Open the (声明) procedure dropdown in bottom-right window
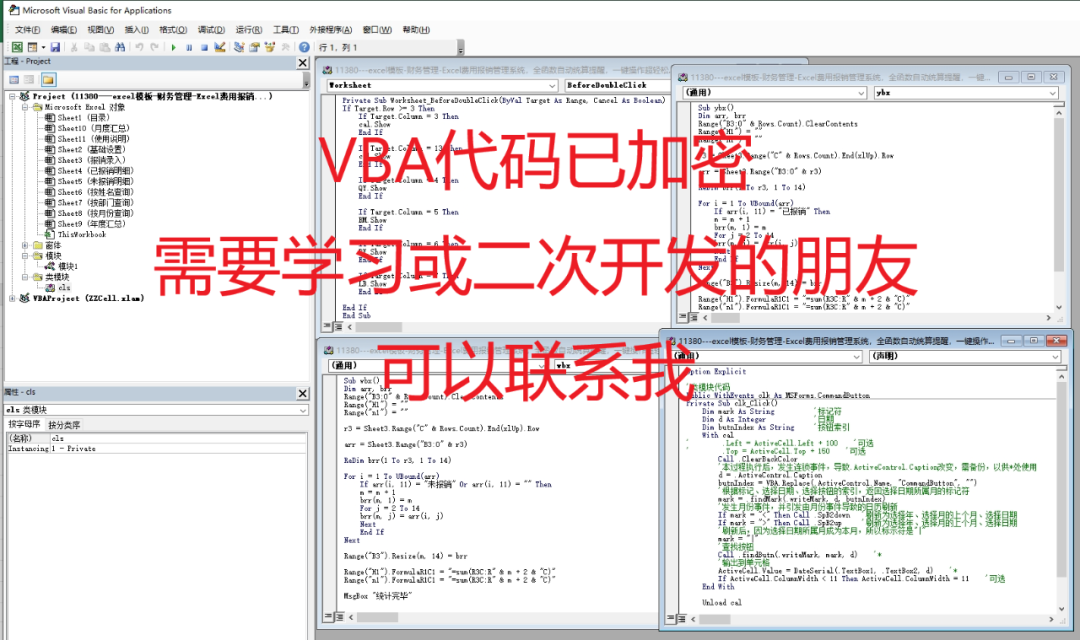This screenshot has height=640, width=1080. (x=1055, y=356)
